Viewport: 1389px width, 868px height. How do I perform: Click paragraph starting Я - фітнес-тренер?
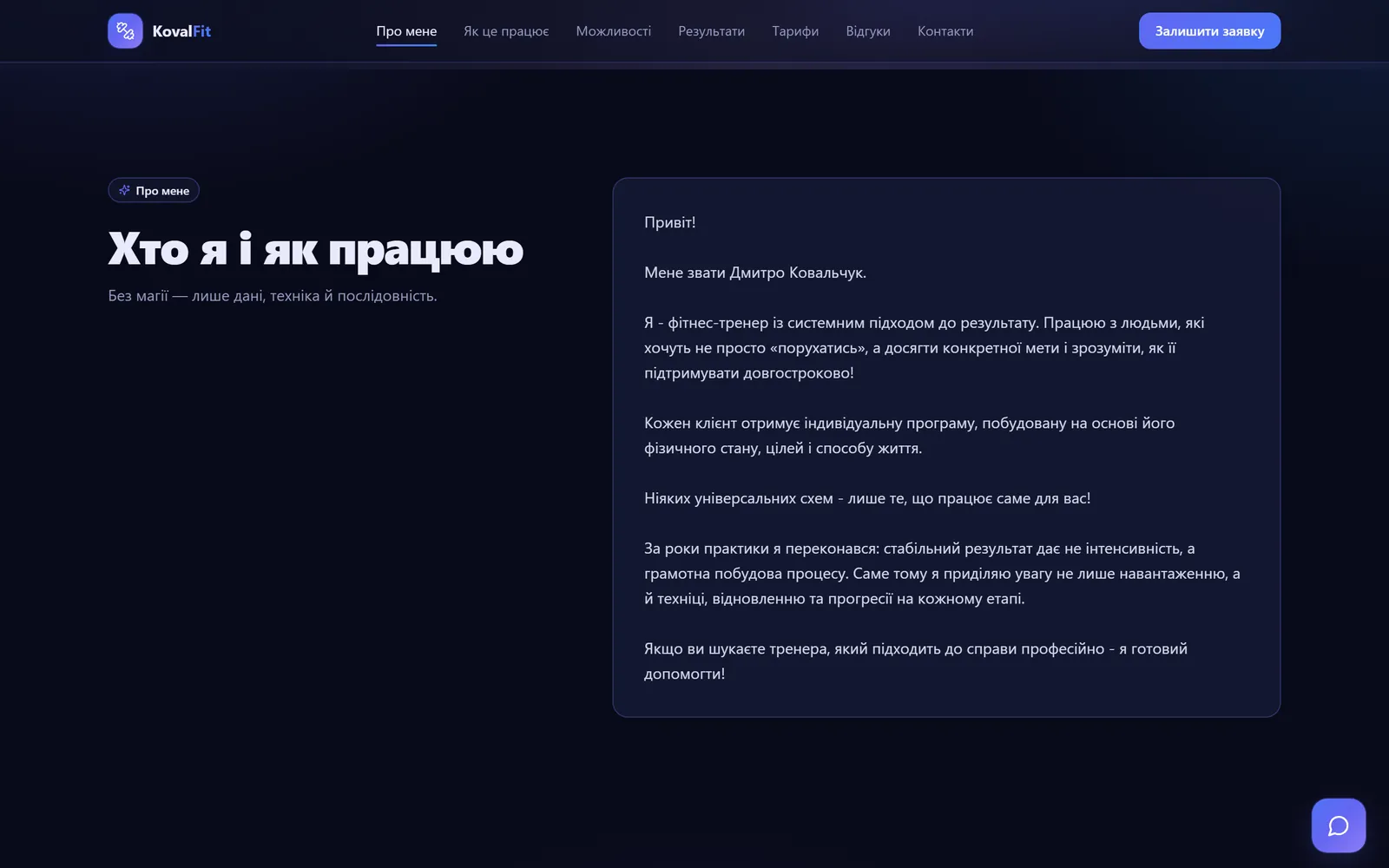click(x=925, y=348)
